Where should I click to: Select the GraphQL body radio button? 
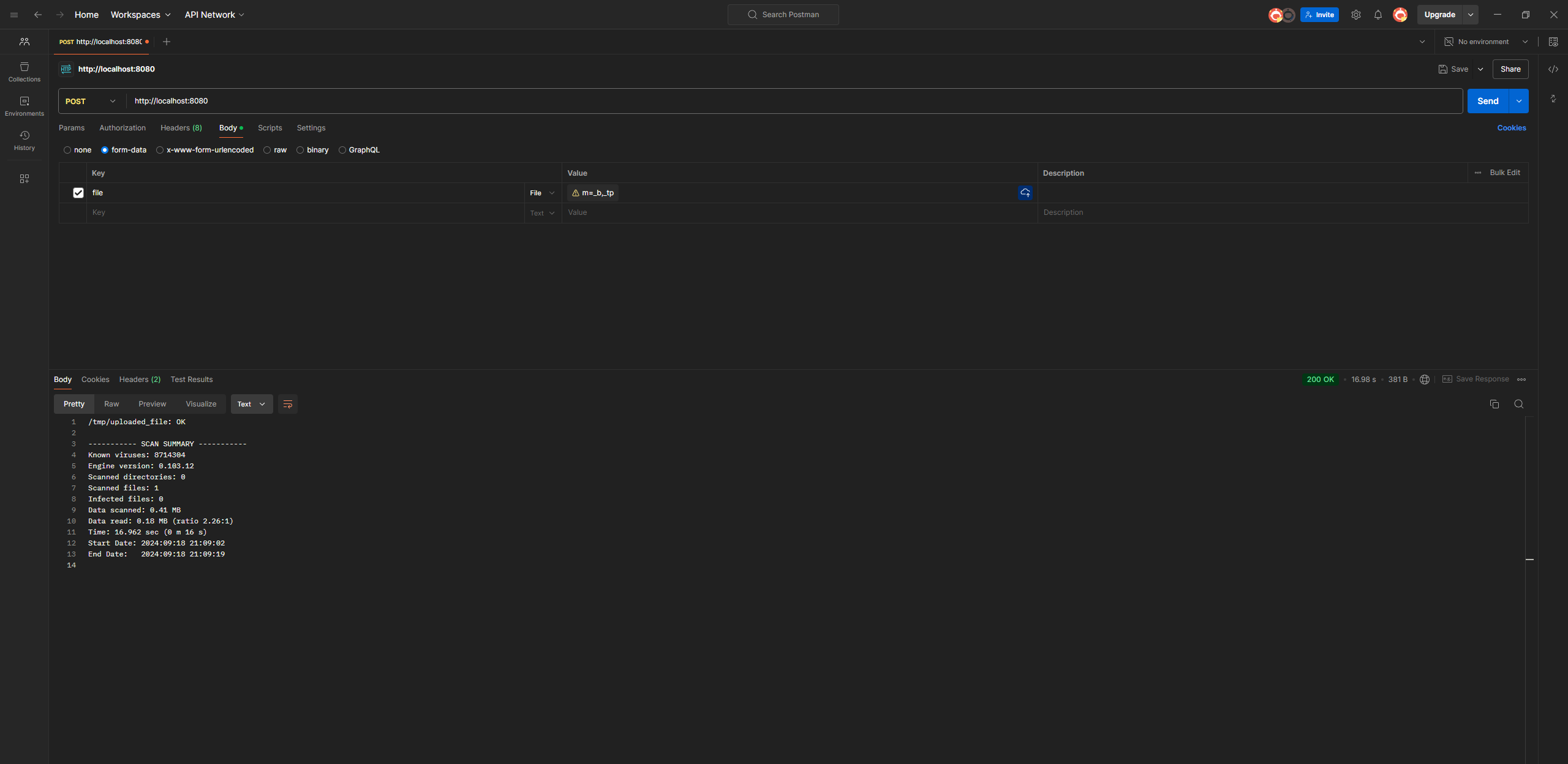[342, 150]
